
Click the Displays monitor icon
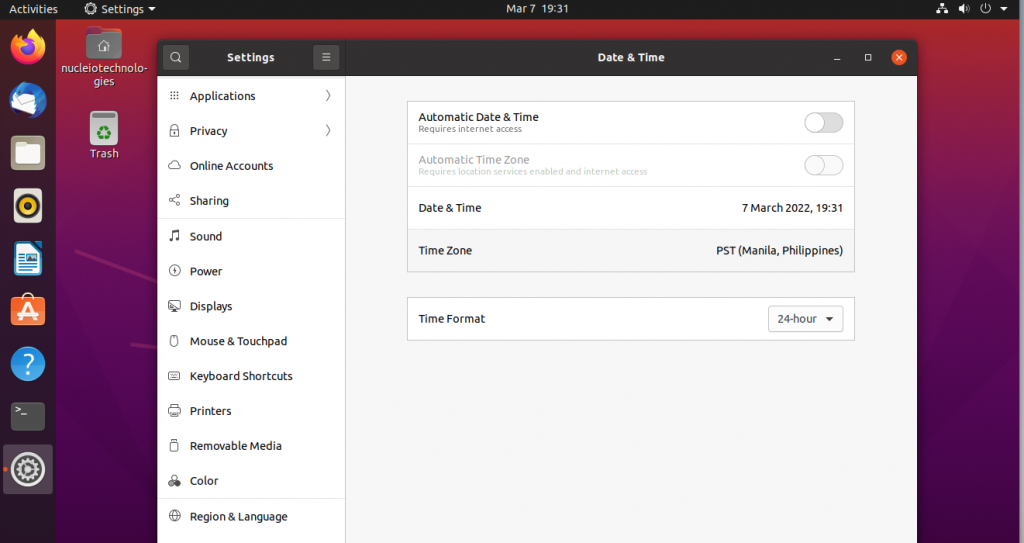[x=174, y=306]
